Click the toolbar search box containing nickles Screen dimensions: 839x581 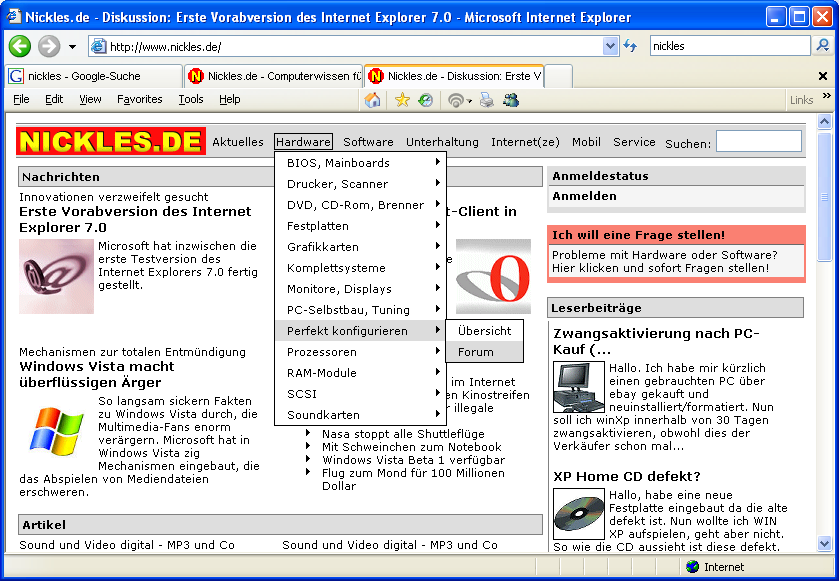coord(730,46)
